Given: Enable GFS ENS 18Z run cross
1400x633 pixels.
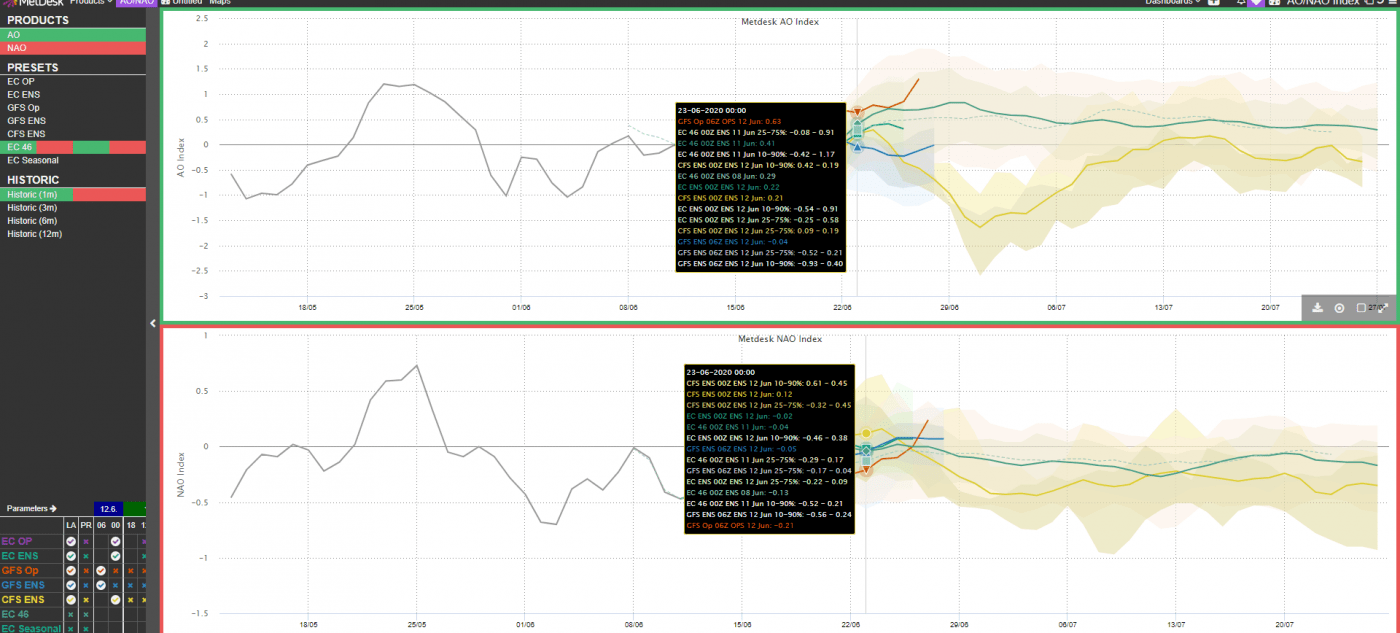Looking at the screenshot, I should (130, 585).
